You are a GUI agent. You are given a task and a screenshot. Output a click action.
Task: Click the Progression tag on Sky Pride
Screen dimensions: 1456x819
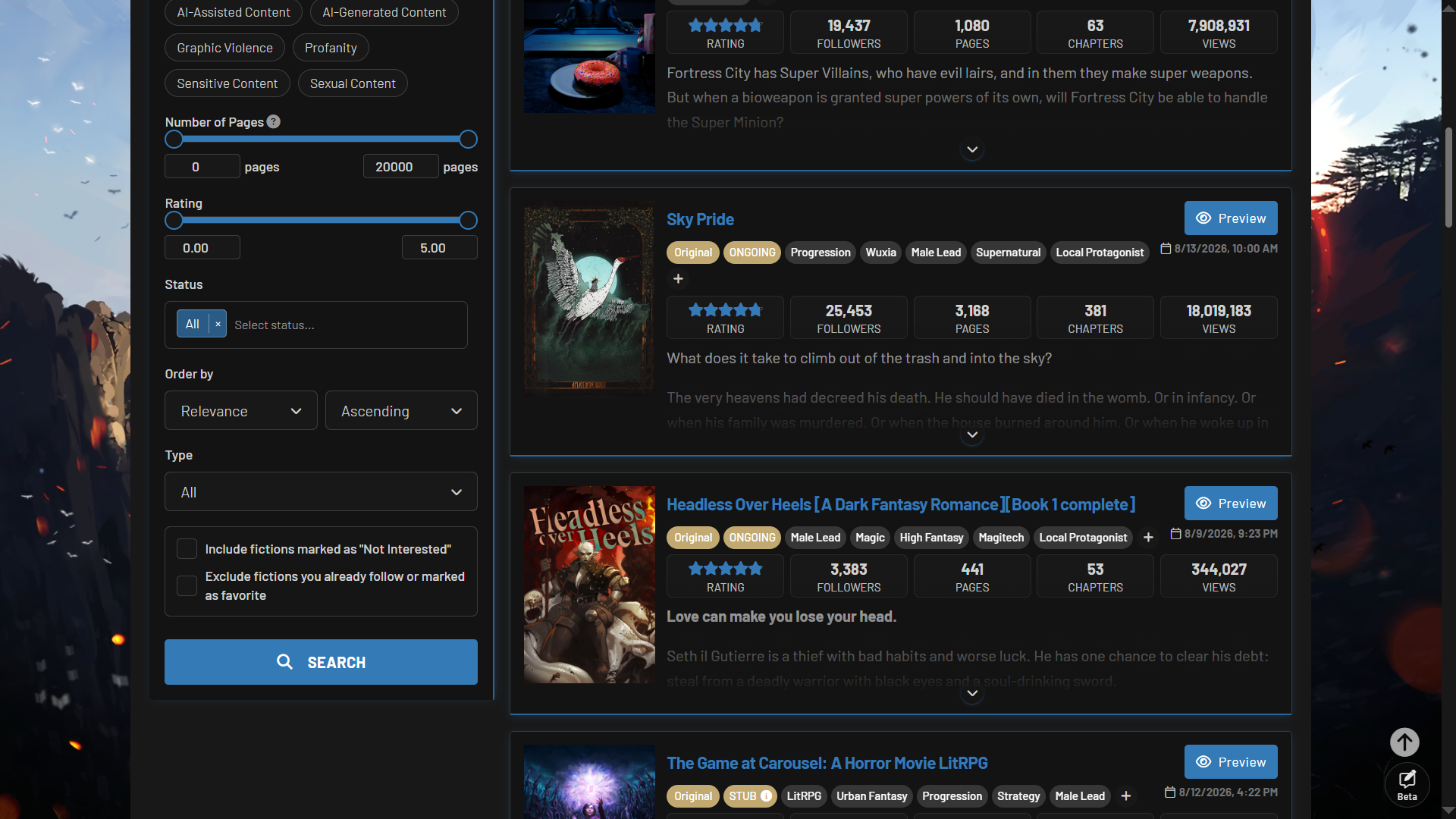pyautogui.click(x=821, y=253)
